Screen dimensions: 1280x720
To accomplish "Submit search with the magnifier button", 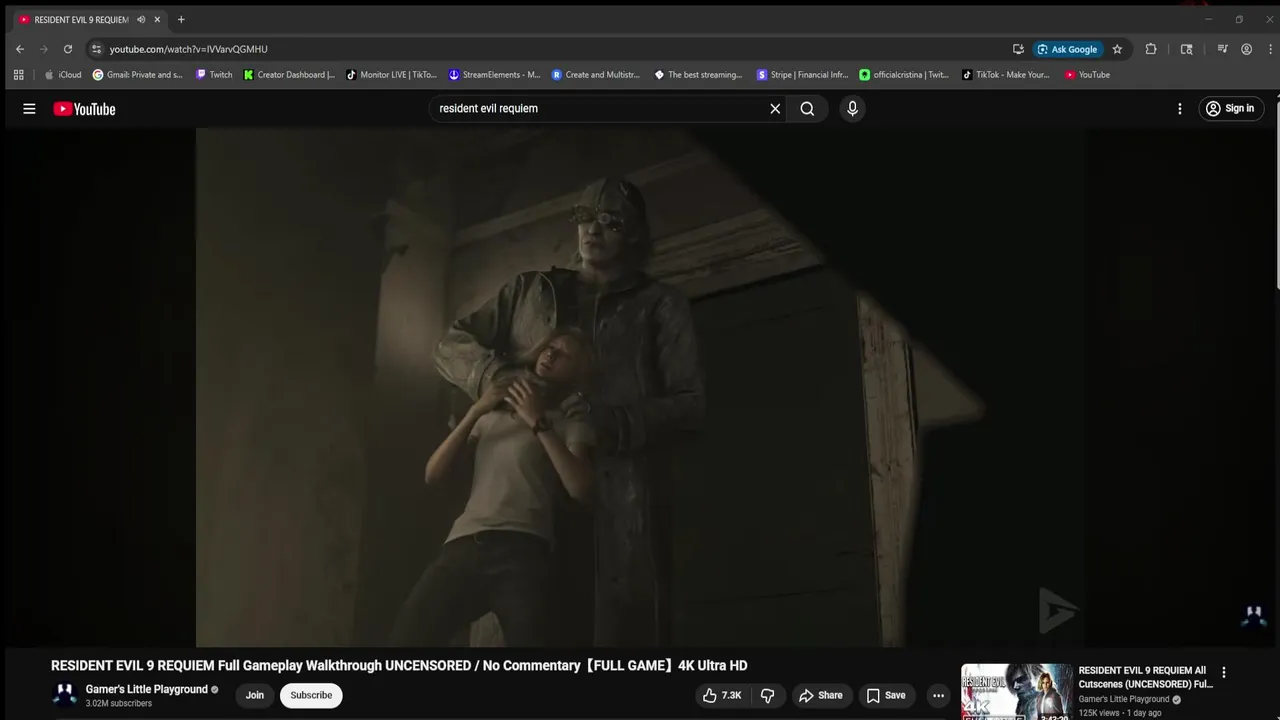I will (807, 109).
